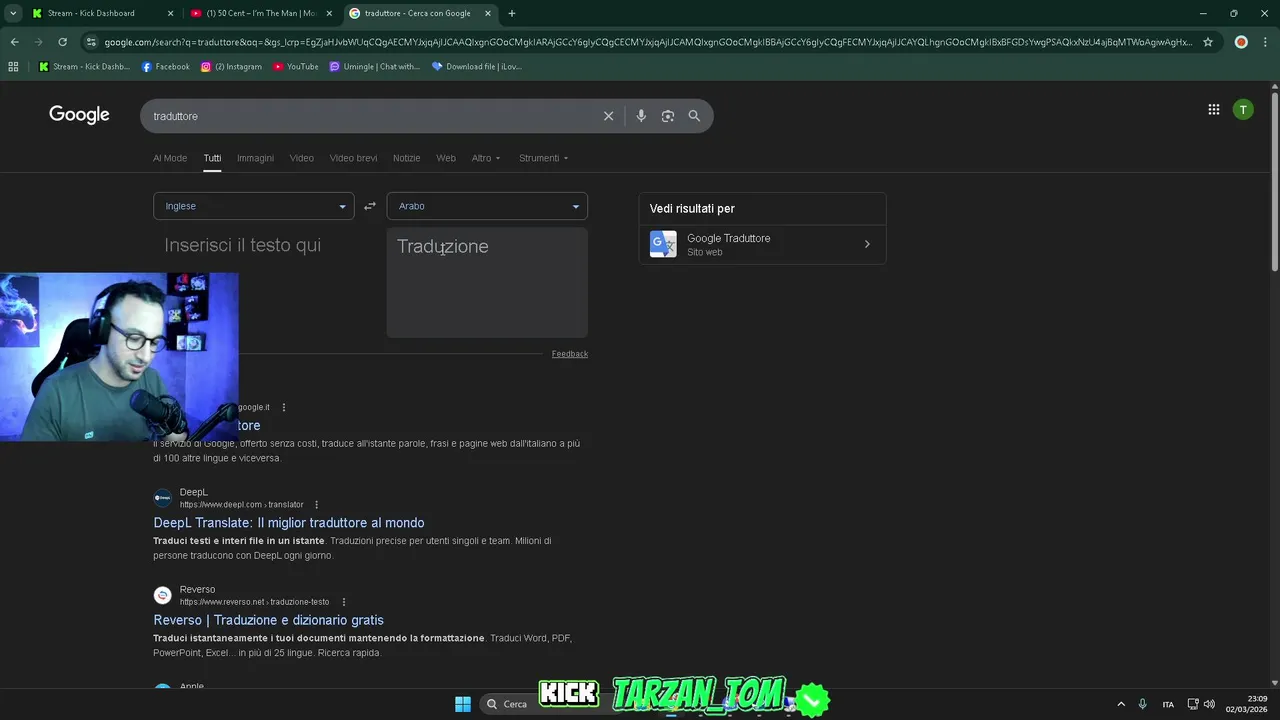
Task: Switch to the Web results tab
Action: tap(446, 158)
